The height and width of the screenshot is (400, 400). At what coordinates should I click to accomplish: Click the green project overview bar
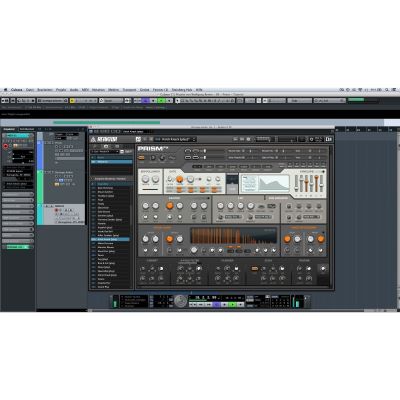pos(106,122)
